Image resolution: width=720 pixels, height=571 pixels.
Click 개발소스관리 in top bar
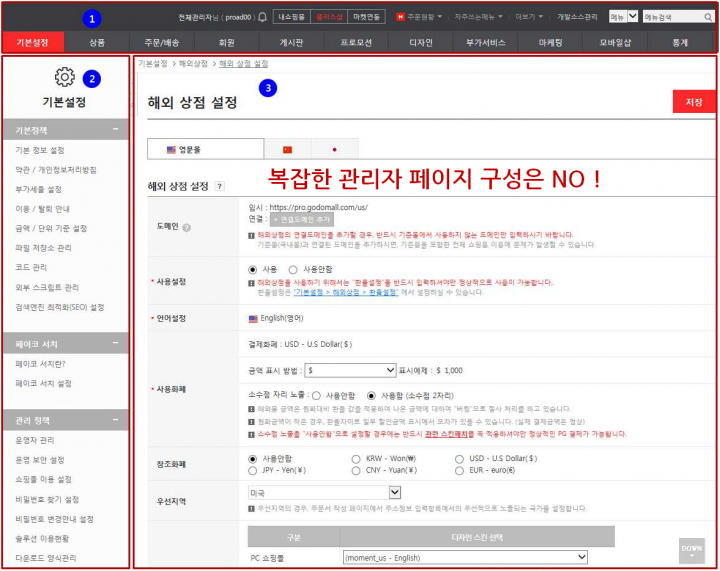click(x=577, y=17)
